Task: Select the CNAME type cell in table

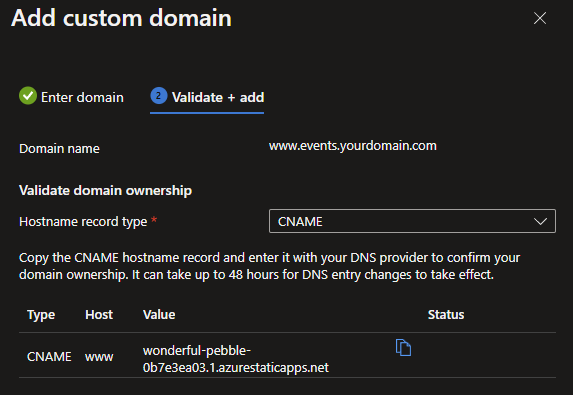Action: coord(49,357)
